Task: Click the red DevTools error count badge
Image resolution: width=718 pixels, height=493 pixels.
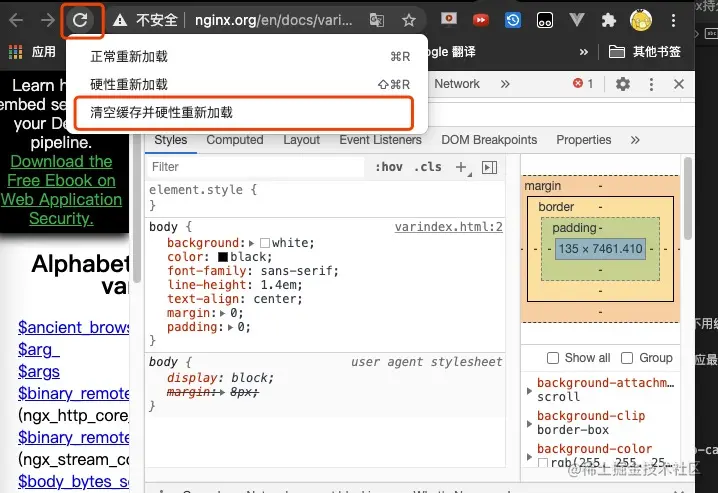Action: tap(583, 84)
